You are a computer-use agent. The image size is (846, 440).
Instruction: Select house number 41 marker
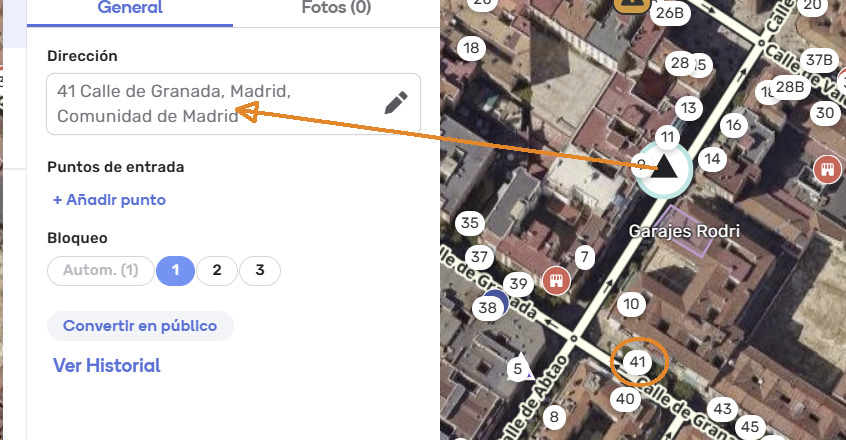(637, 362)
